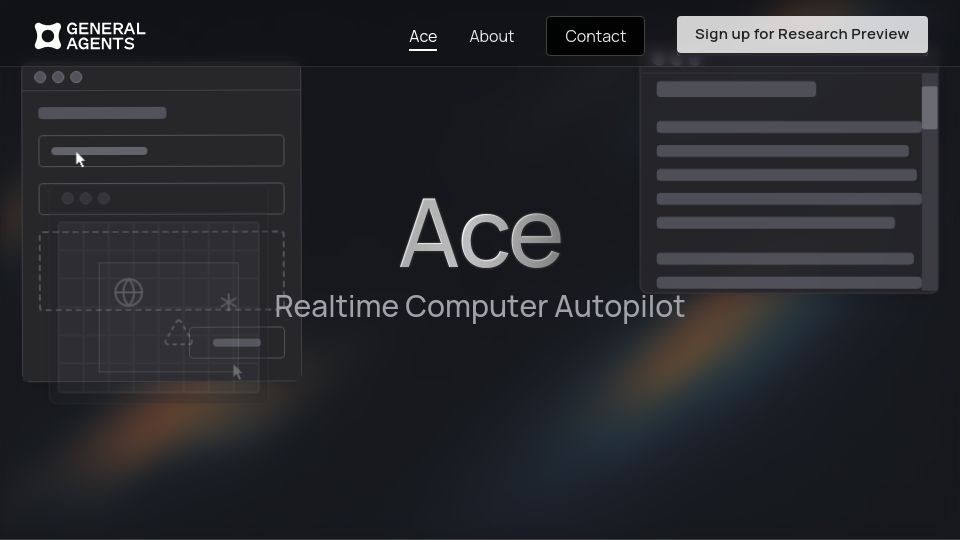
Task: Click the Realtime Computer Autopilot tagline
Action: tap(479, 307)
